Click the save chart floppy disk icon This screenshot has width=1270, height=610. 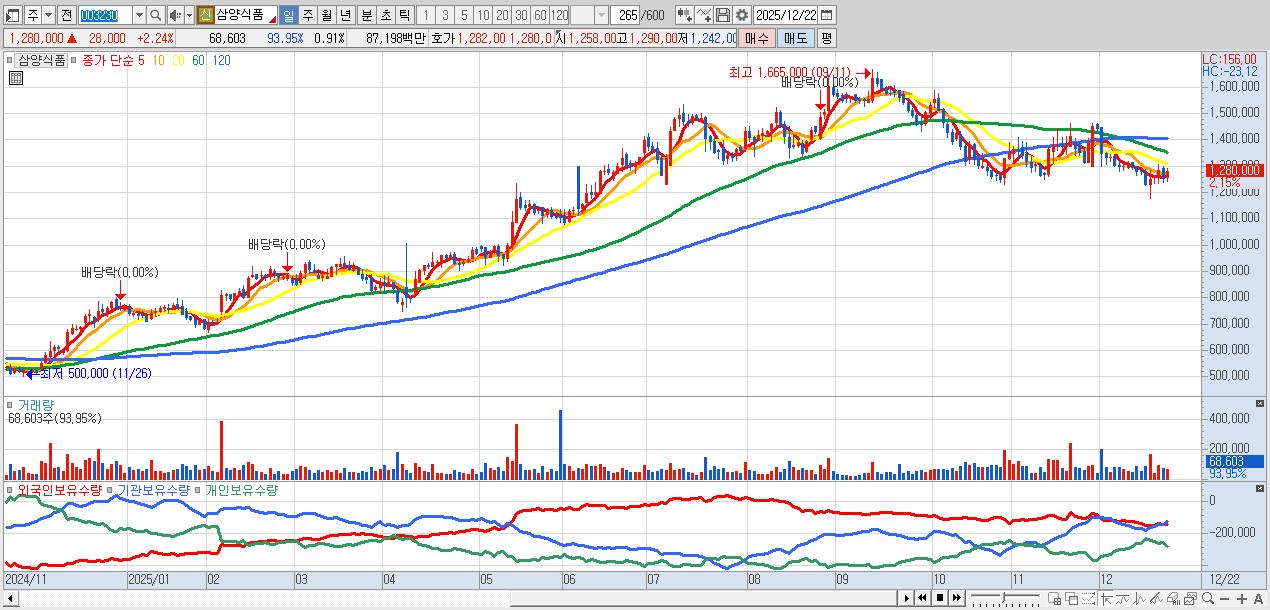click(723, 15)
